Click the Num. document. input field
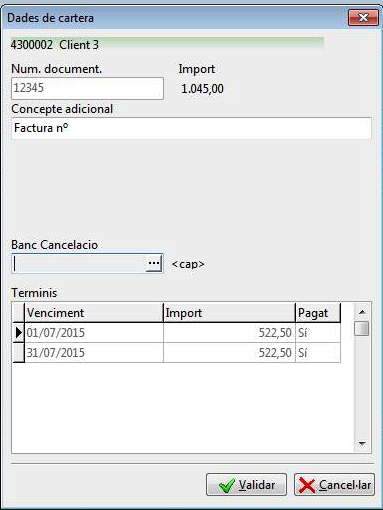Viewport: 383px width, 510px height. [87, 88]
